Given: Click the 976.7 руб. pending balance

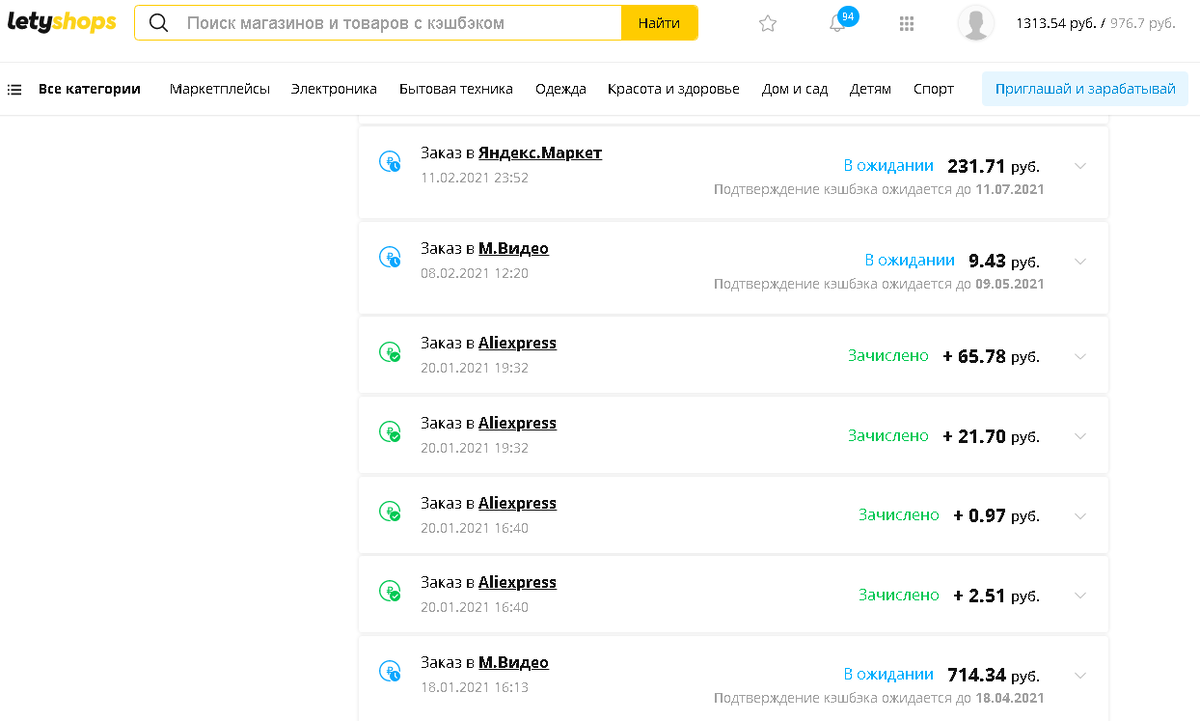Looking at the screenshot, I should (1141, 23).
